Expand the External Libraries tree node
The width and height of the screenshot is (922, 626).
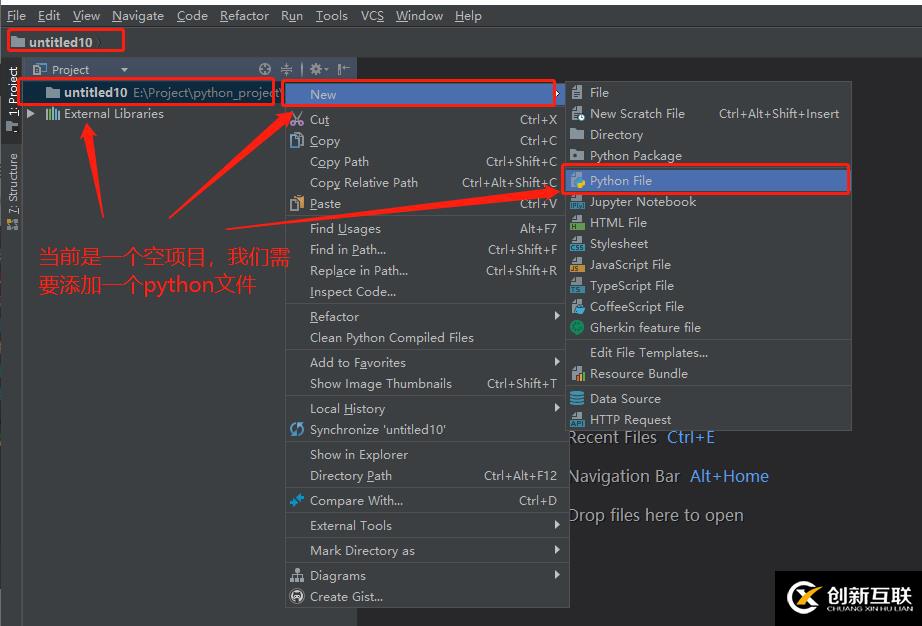pyautogui.click(x=31, y=114)
